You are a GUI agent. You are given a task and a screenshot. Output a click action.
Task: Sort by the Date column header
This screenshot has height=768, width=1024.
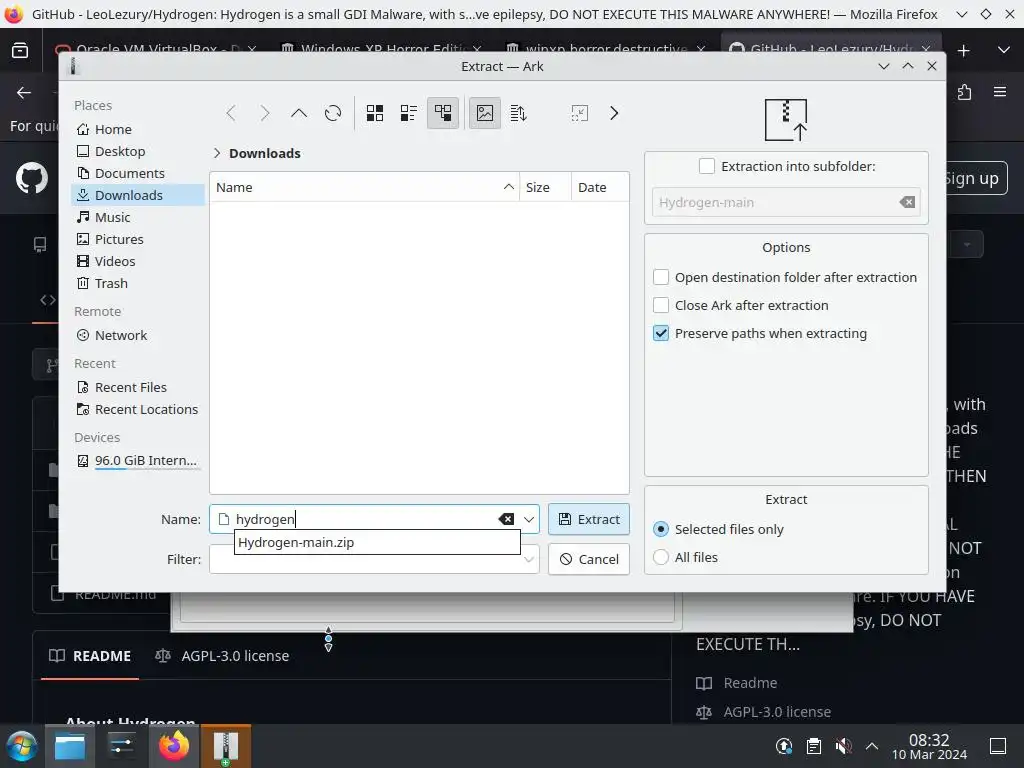click(600, 187)
